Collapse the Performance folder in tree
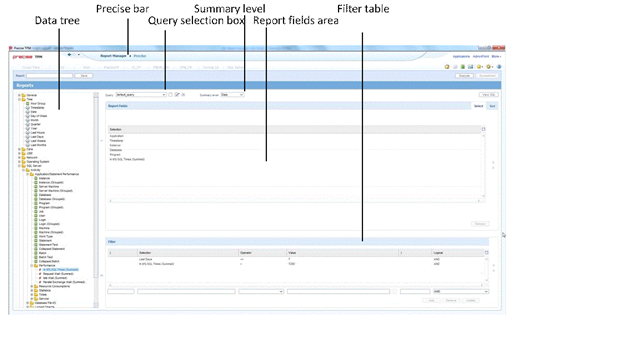Viewport: 640px width, 360px height. [31, 266]
